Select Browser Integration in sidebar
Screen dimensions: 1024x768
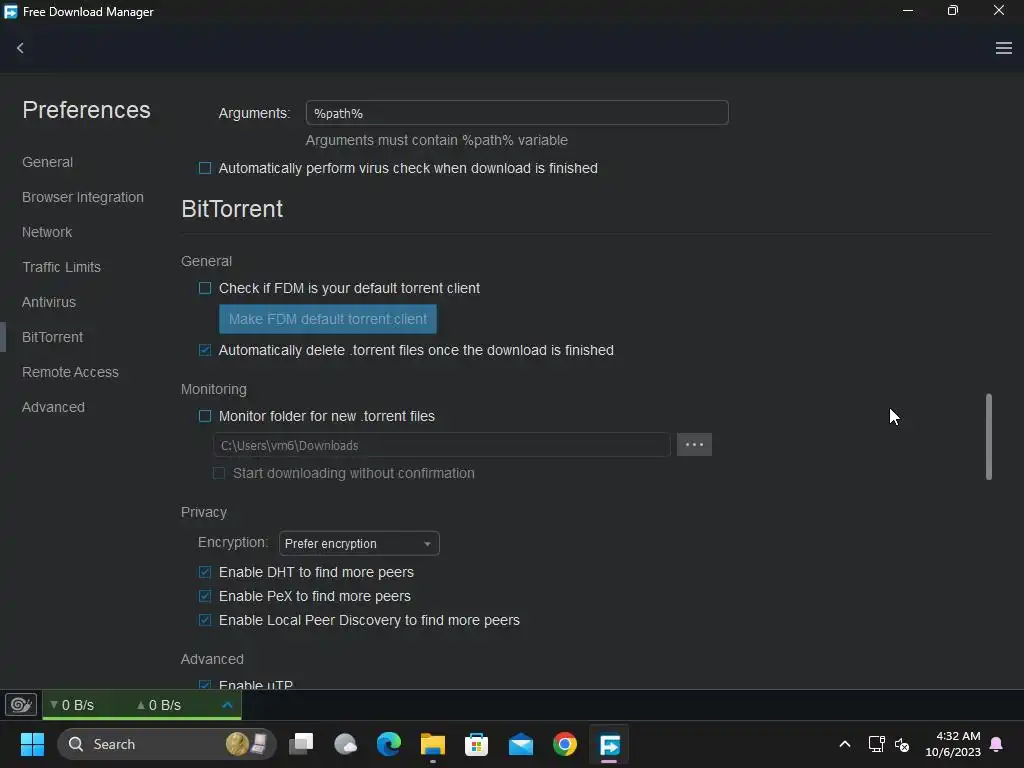point(83,197)
